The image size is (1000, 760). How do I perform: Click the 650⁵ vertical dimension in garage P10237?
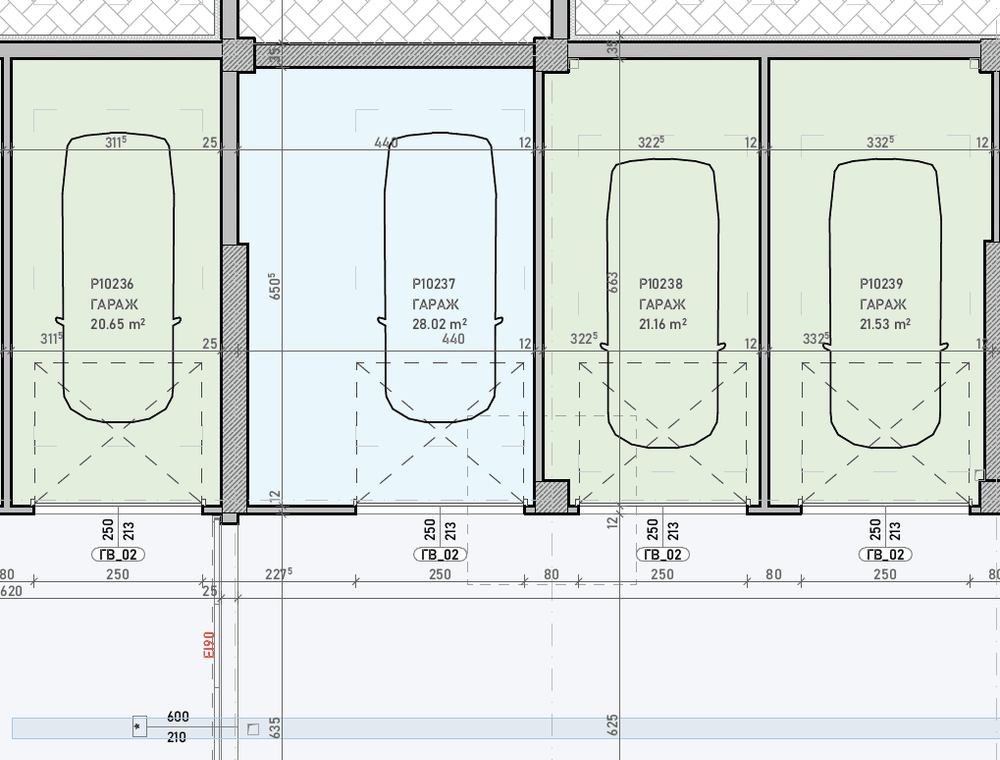274,285
